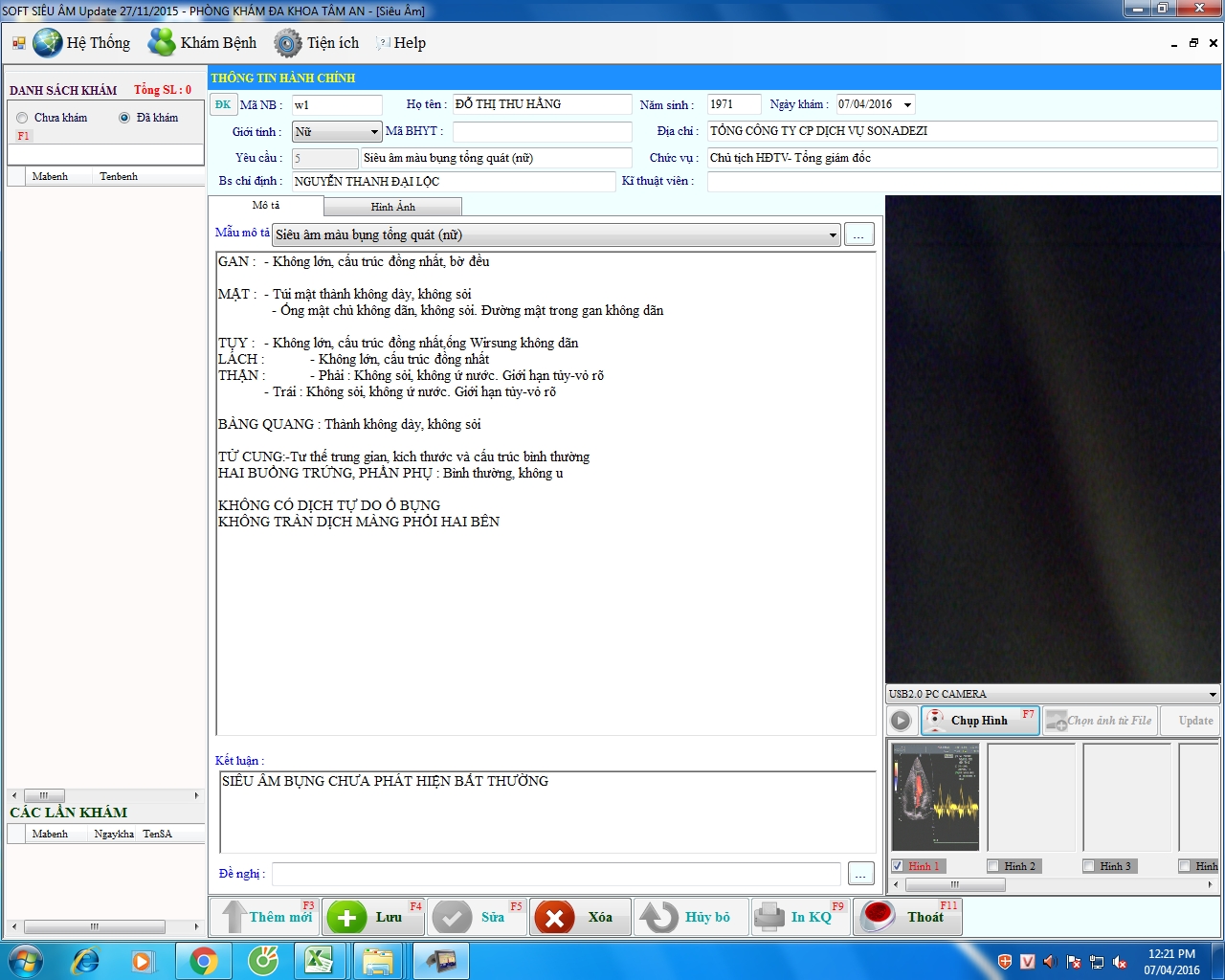Open the Giới tính dropdown
Screen dimensions: 1225x980
click(x=337, y=132)
